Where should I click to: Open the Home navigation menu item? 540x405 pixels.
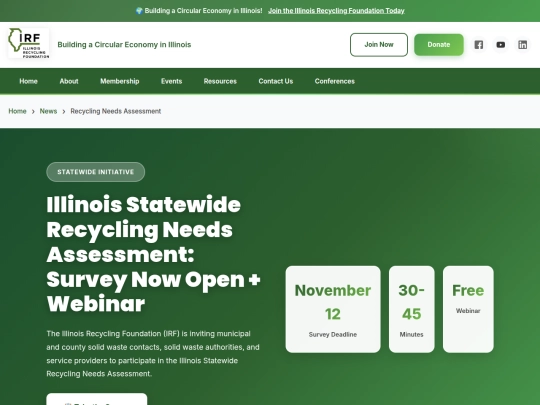click(x=28, y=81)
